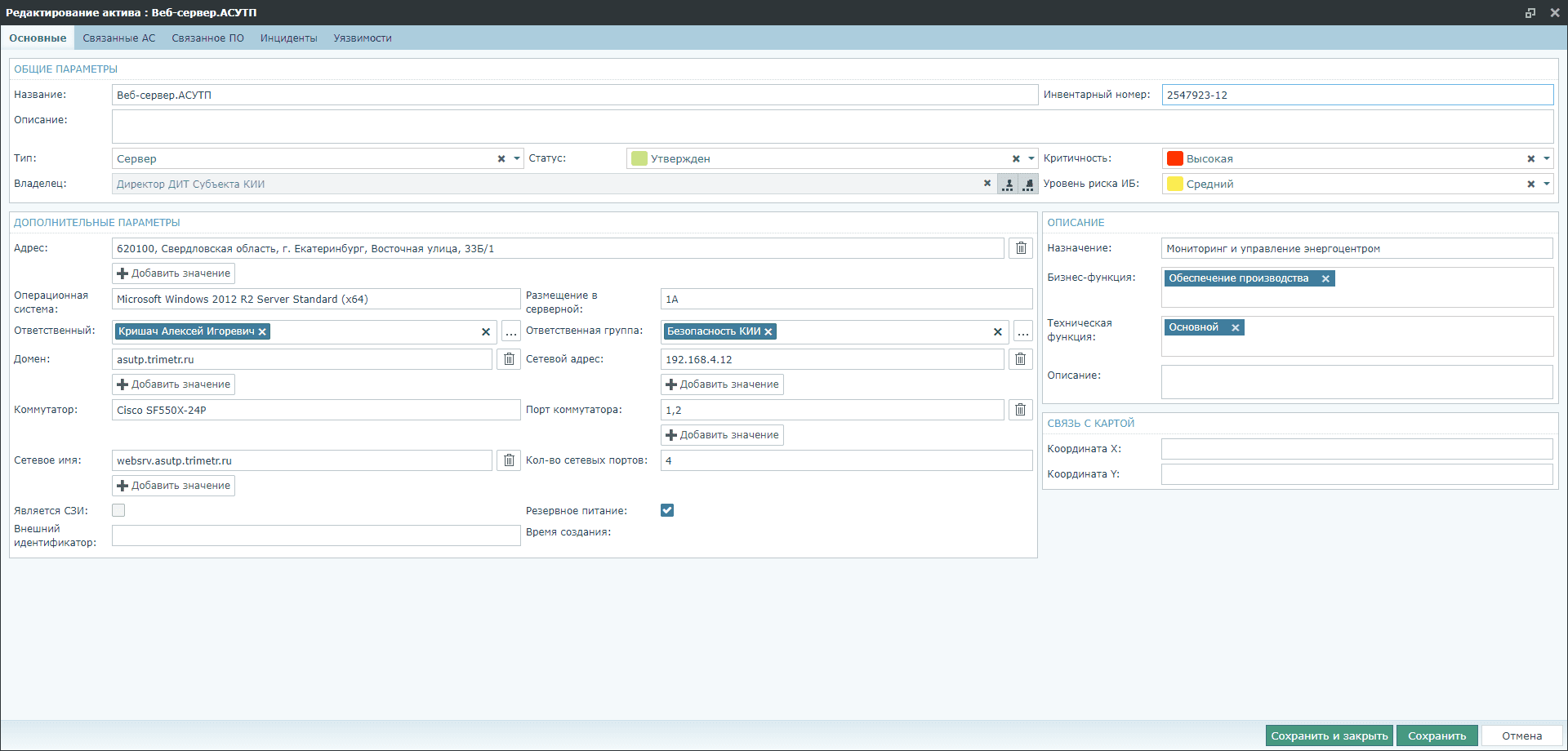
Task: Click the green Утвержден status swatch
Action: (639, 158)
